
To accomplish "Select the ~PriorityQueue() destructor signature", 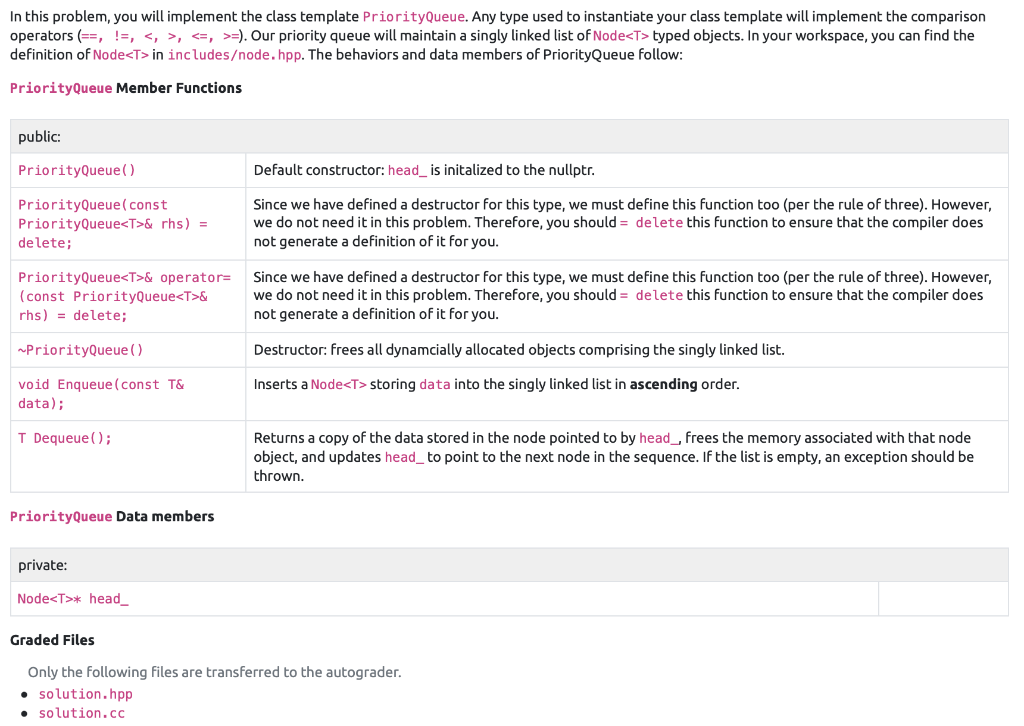I will pyautogui.click(x=79, y=350).
